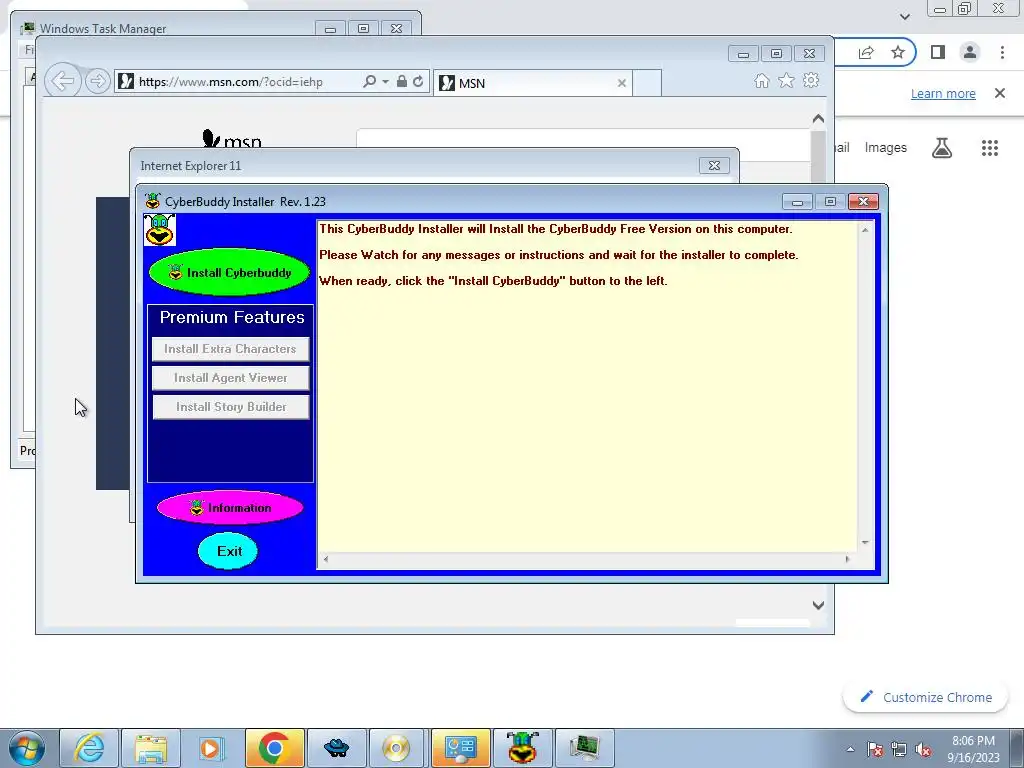1024x768 pixels.
Task: Click the security lock icon in IE
Action: pos(402,81)
